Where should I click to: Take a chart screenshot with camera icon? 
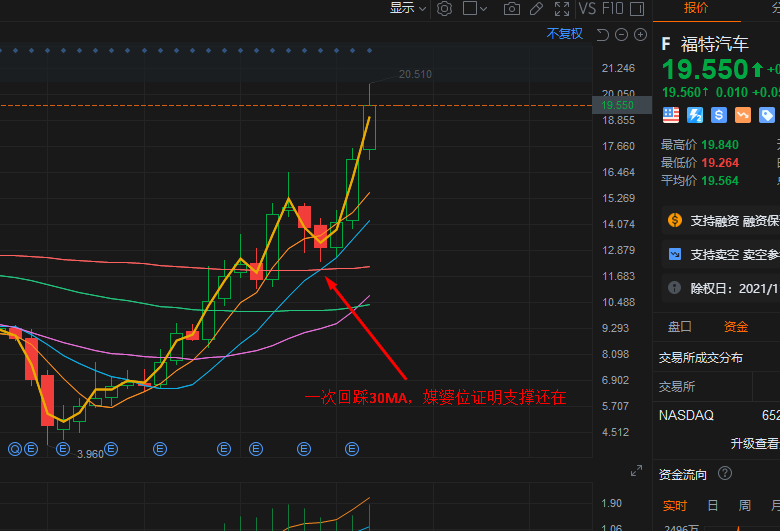tap(511, 8)
